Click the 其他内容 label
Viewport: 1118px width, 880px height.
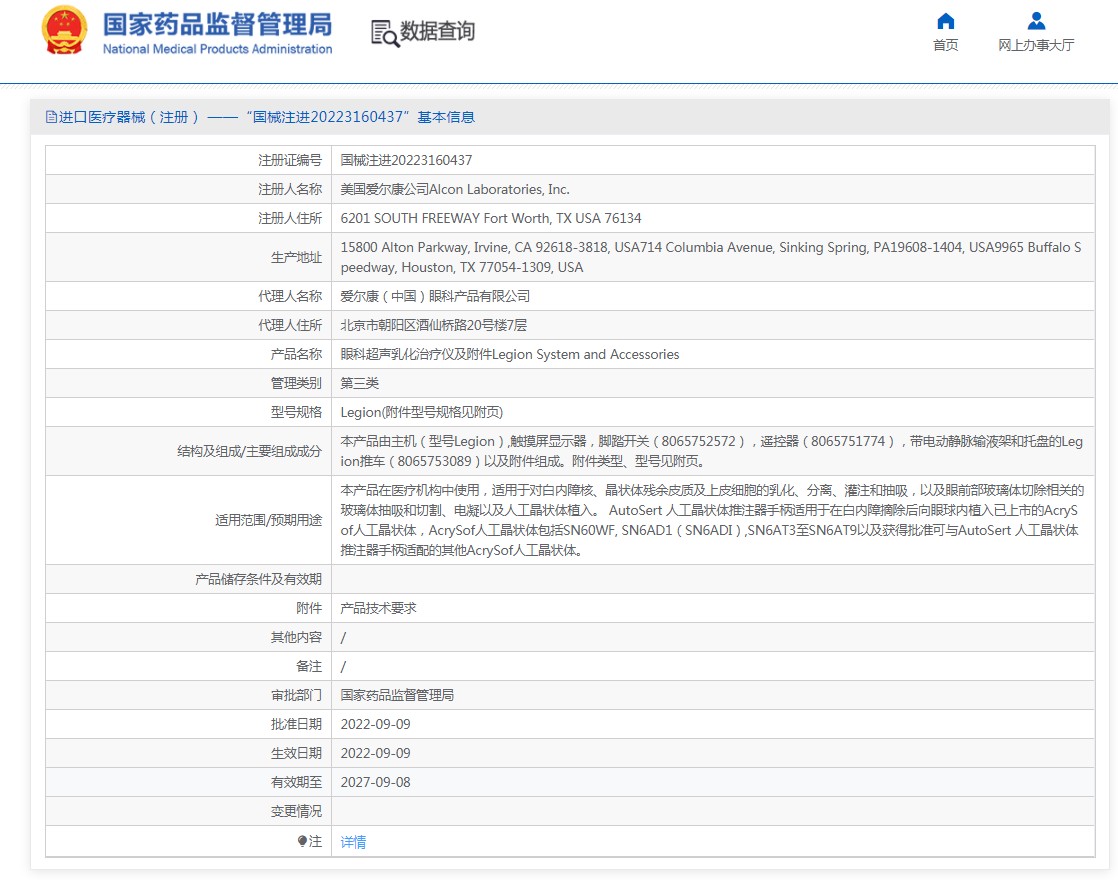tap(296, 637)
